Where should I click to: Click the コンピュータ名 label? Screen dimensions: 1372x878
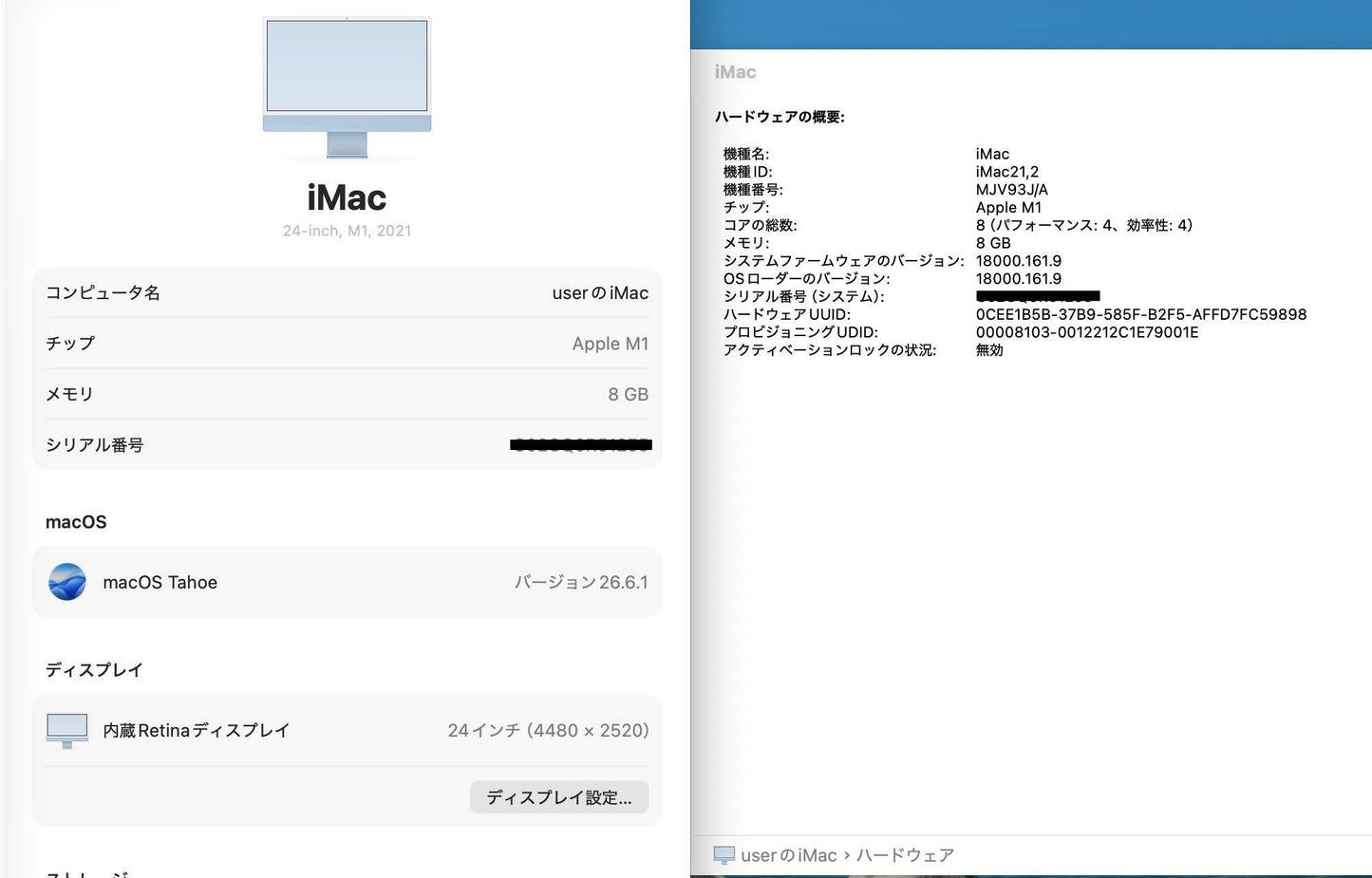103,293
